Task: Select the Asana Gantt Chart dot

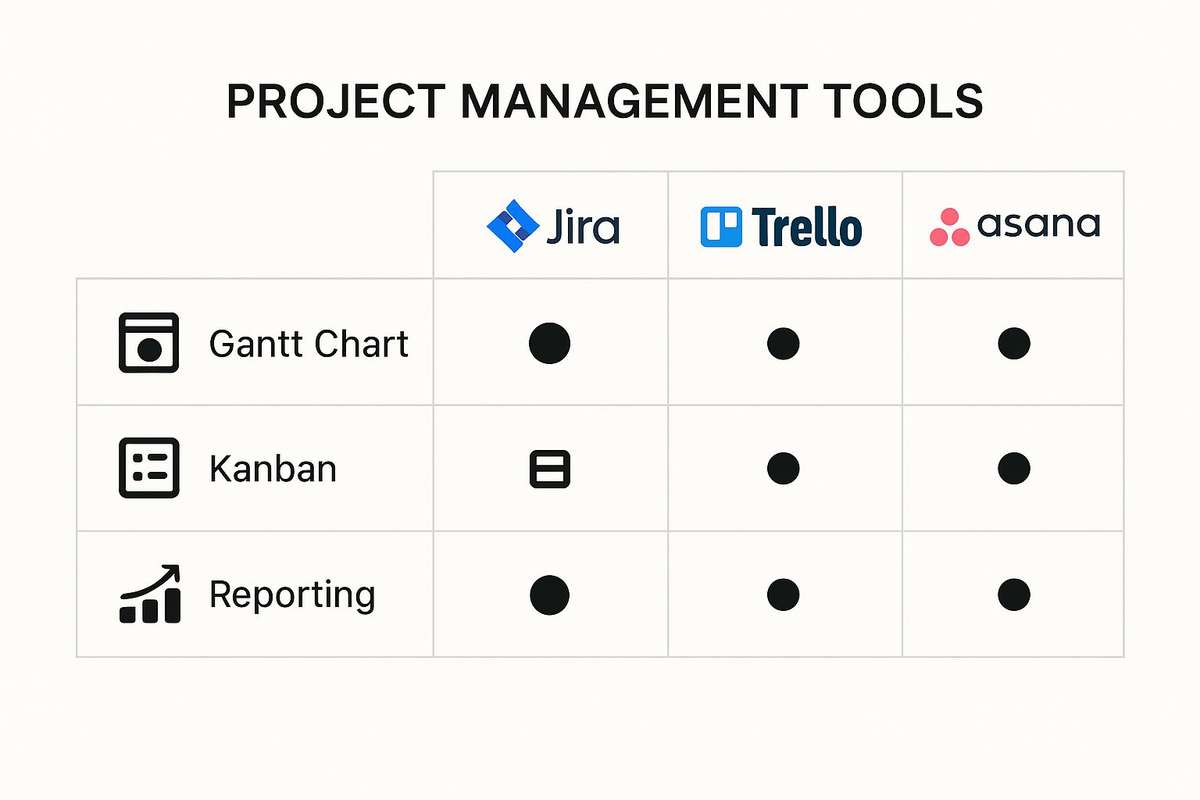Action: point(1013,343)
